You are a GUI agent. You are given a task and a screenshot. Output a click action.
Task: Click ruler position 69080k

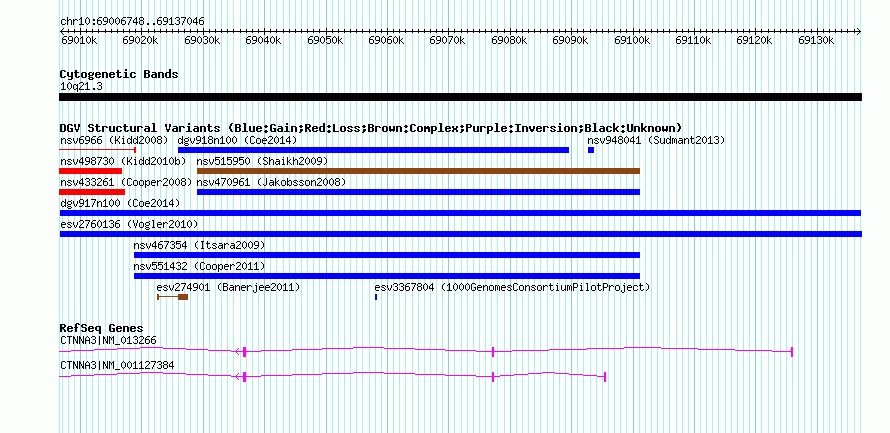509,40
